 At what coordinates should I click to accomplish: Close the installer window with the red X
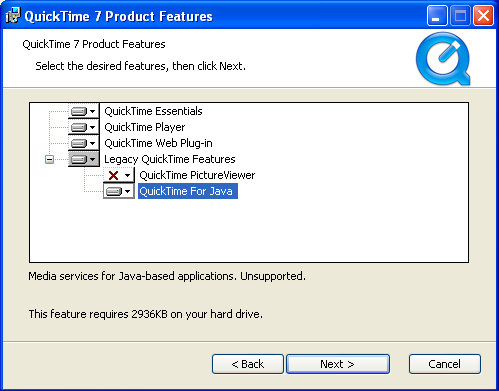483,15
